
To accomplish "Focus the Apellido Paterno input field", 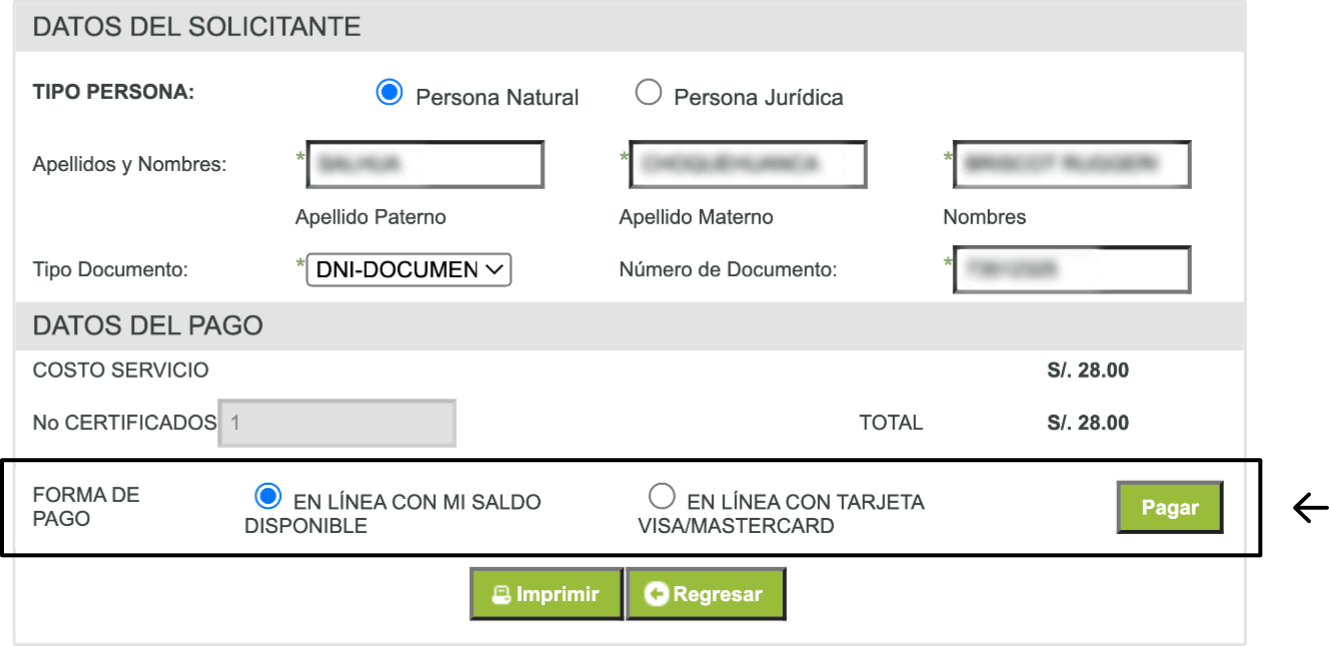I will click(425, 165).
